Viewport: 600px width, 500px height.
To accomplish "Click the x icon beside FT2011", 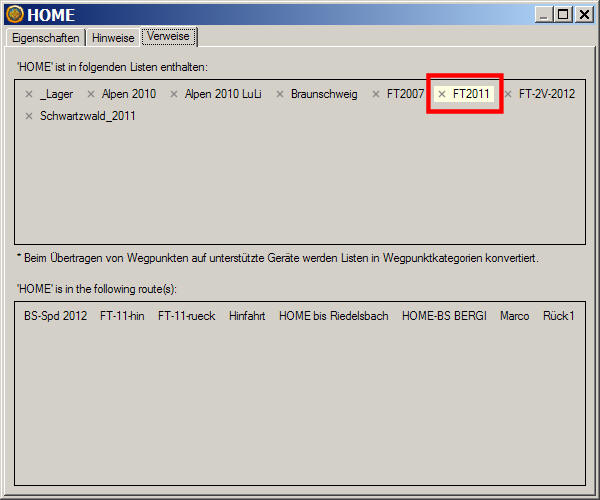I will pyautogui.click(x=442, y=94).
